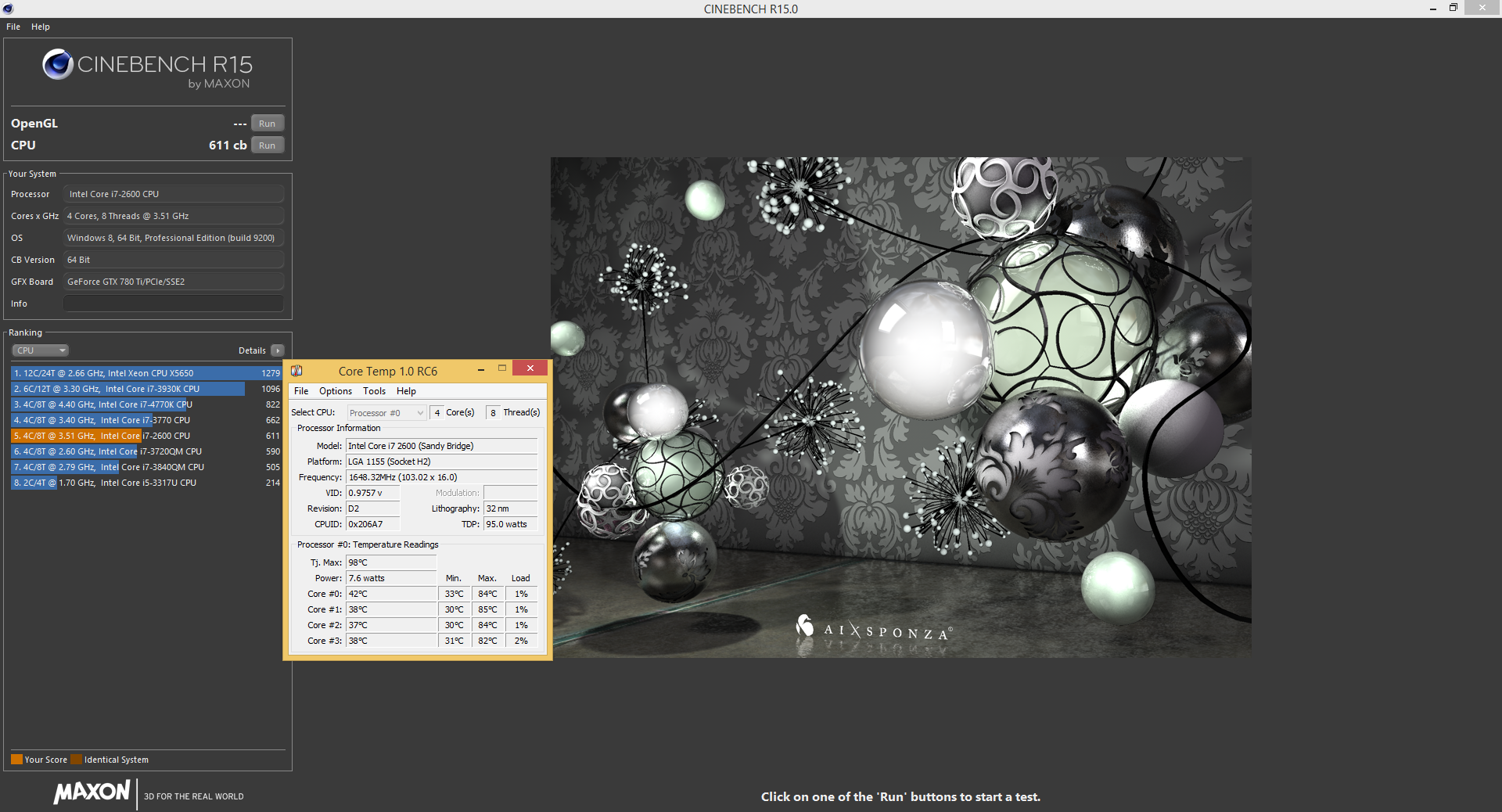The image size is (1502, 812).
Task: Maximize the Core Temp window
Action: pyautogui.click(x=502, y=369)
